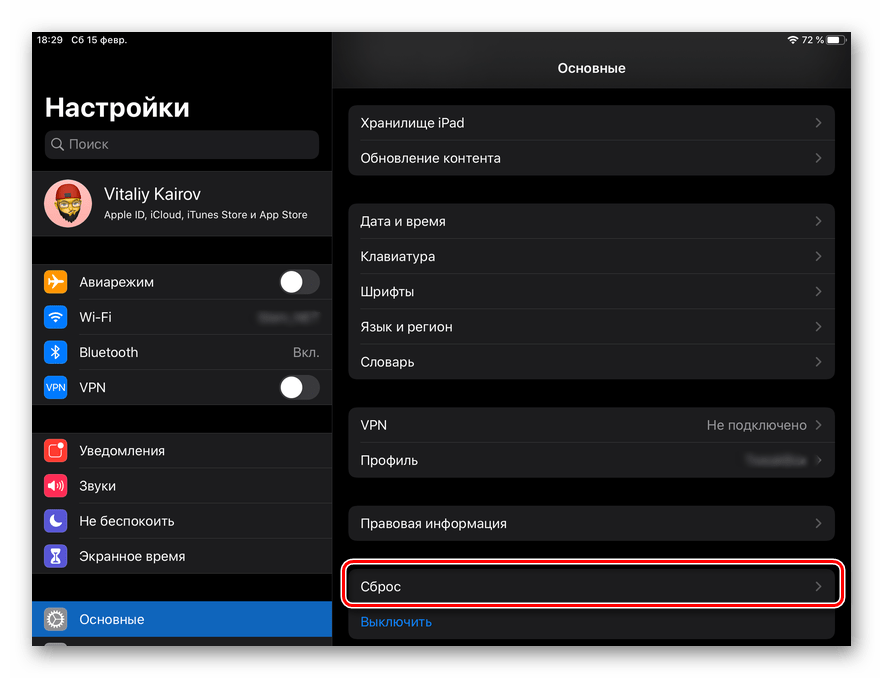Open the Клавиатура settings row

(590, 257)
